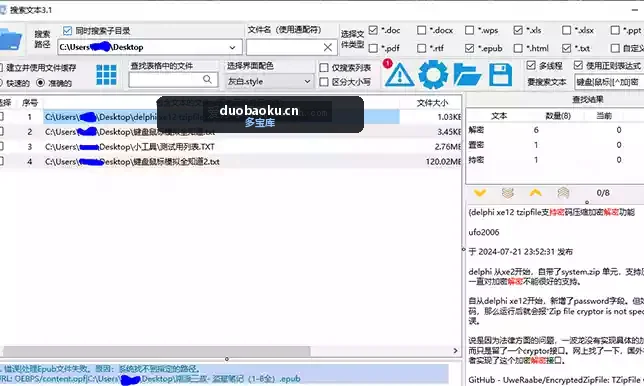Enable the *.wps file type
Image resolution: width=644 pixels, height=386 pixels.
click(x=469, y=30)
